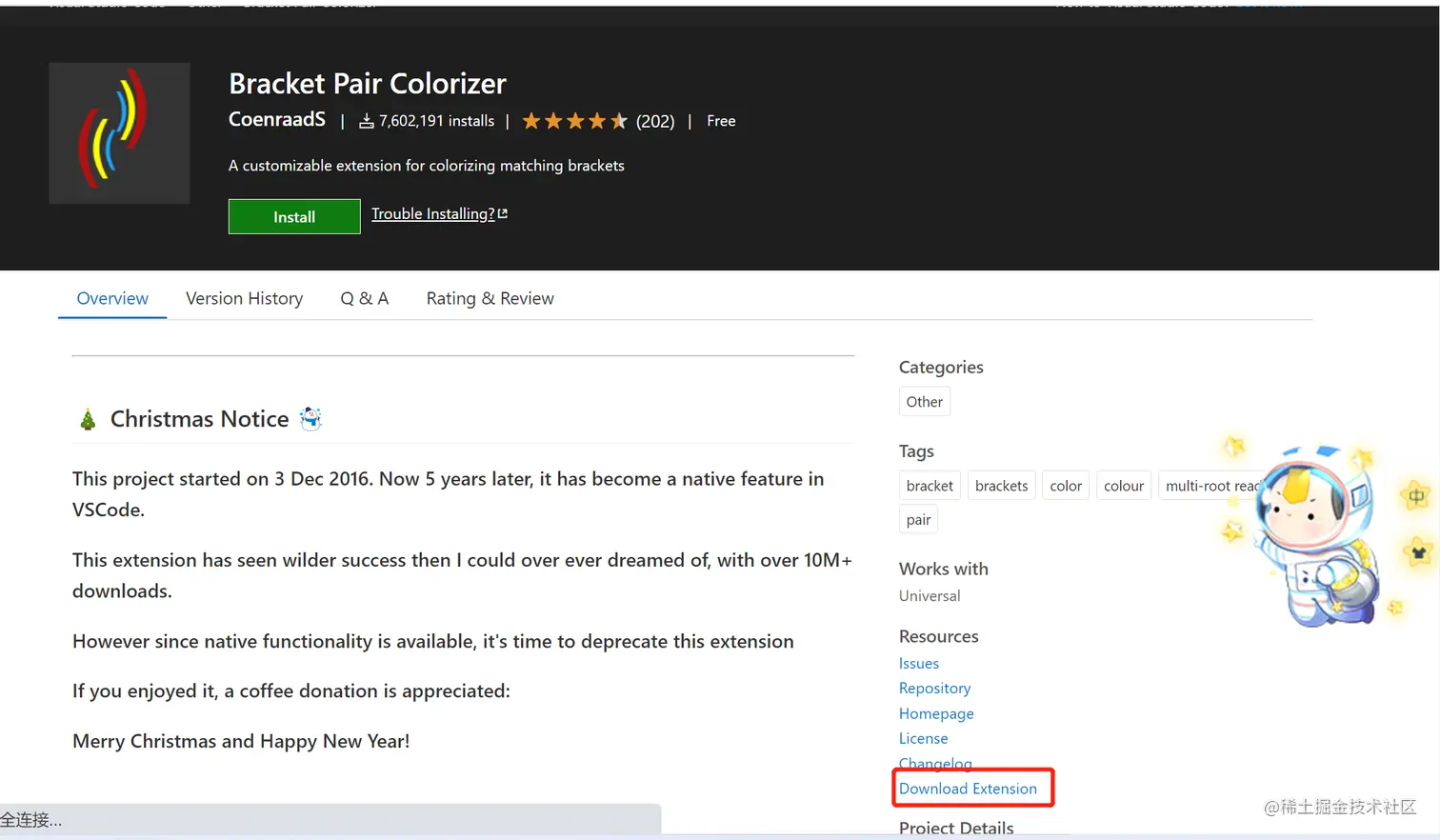Select the Other category tag

(x=925, y=402)
